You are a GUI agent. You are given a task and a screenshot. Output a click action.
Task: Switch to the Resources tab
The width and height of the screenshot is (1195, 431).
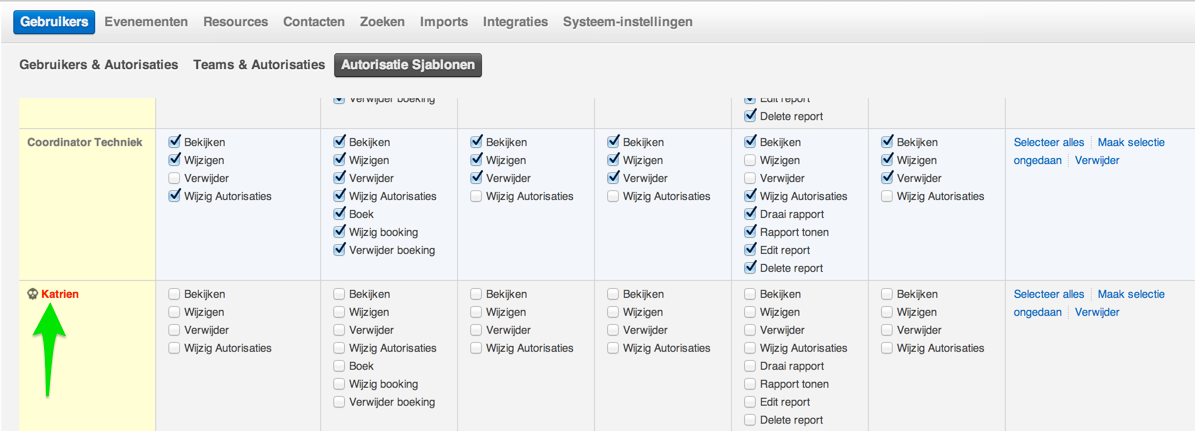(x=235, y=21)
